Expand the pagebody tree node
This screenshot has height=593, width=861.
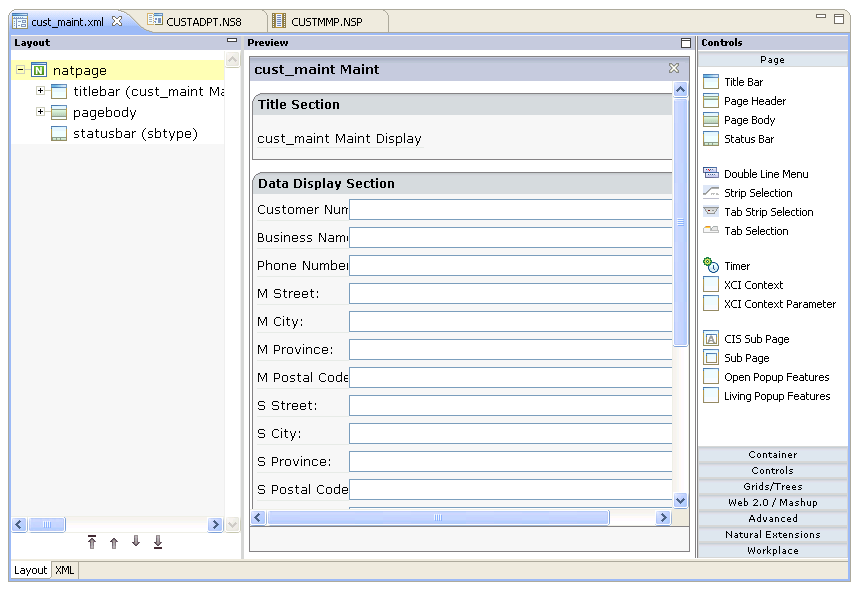pyautogui.click(x=41, y=112)
